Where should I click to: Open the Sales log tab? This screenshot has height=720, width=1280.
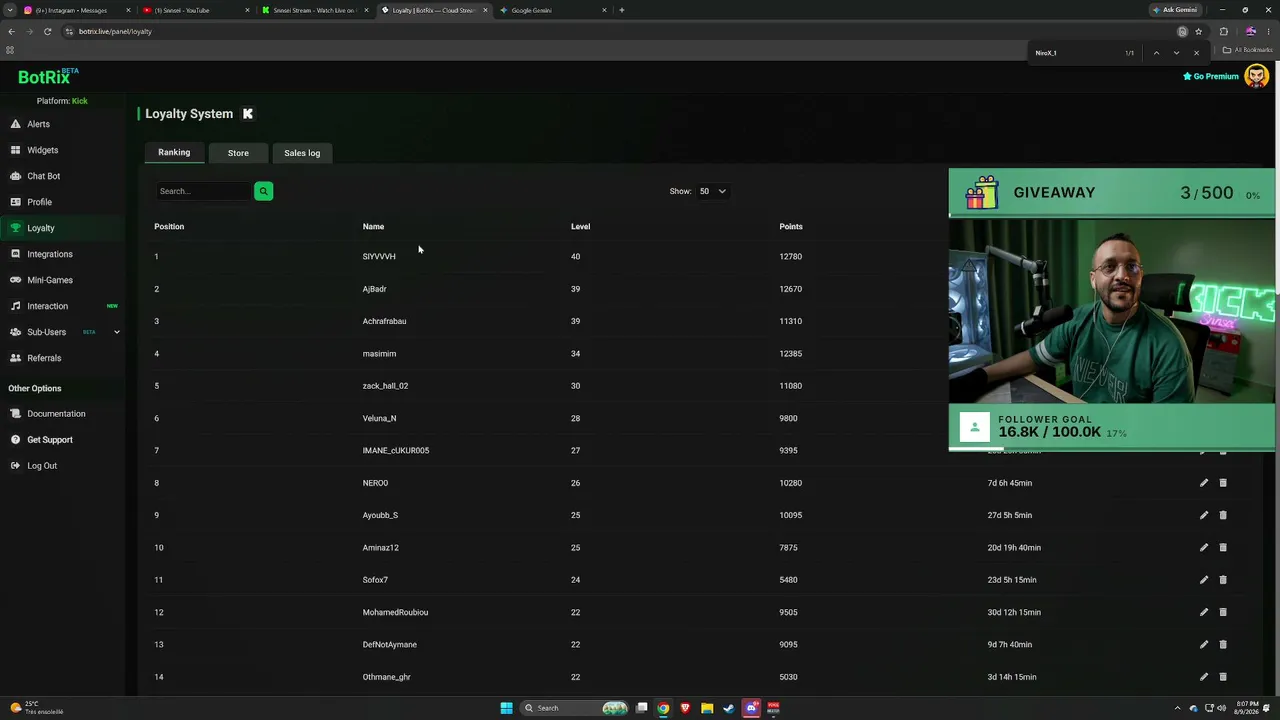point(302,153)
